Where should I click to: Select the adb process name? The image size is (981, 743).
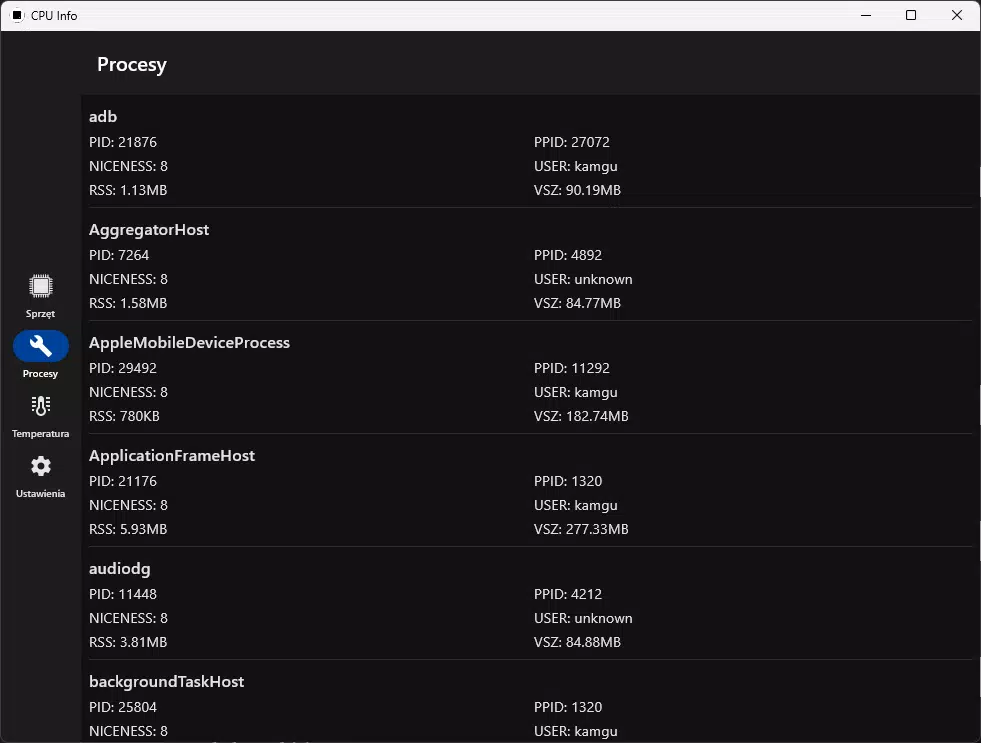[103, 116]
